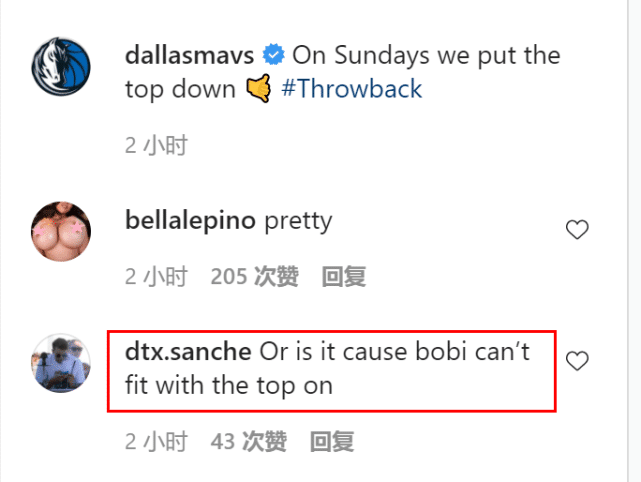Toggle the heart on the dtx.sanche comment

[x=577, y=361]
